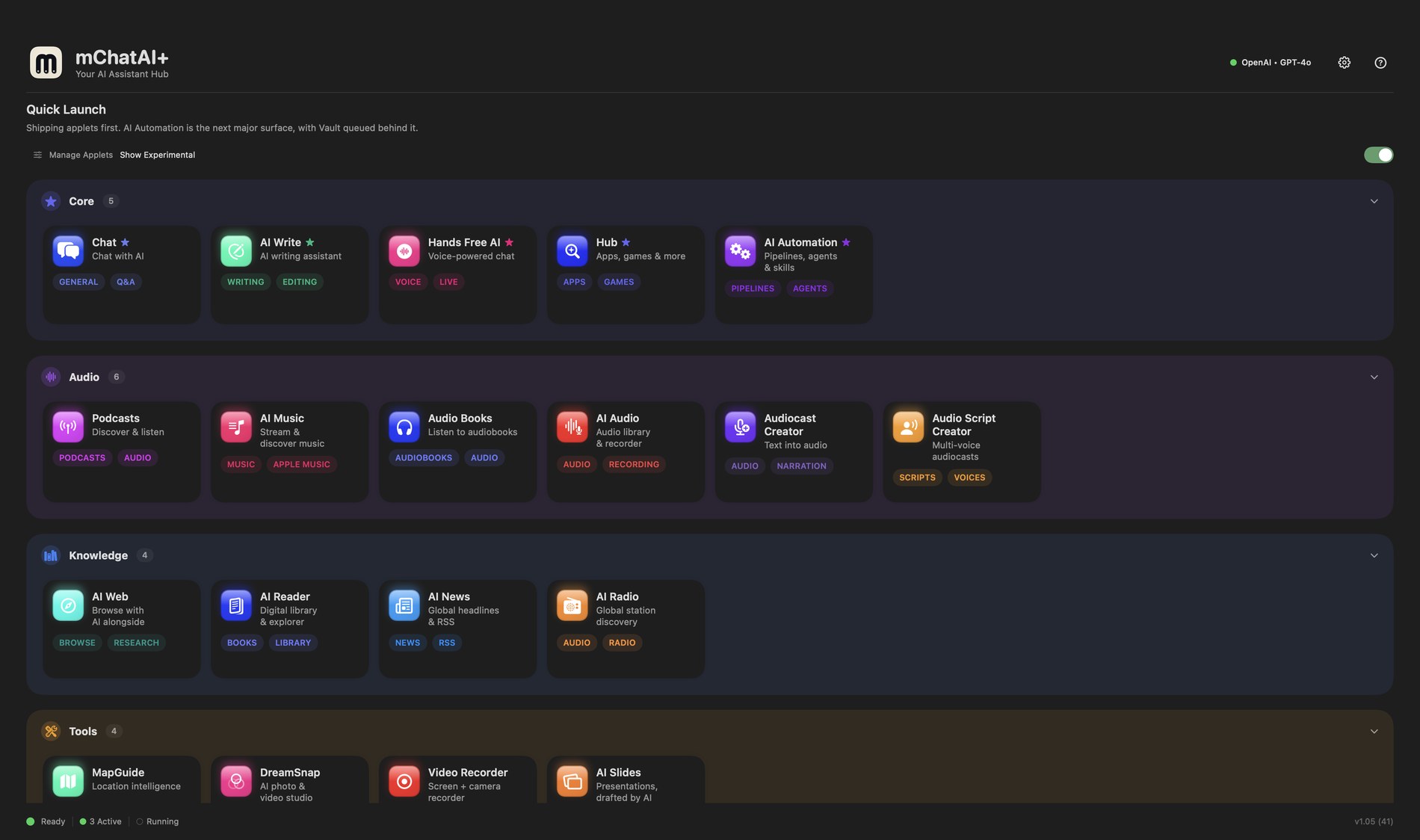Open help question mark icon
Image resolution: width=1420 pixels, height=840 pixels.
coord(1380,63)
